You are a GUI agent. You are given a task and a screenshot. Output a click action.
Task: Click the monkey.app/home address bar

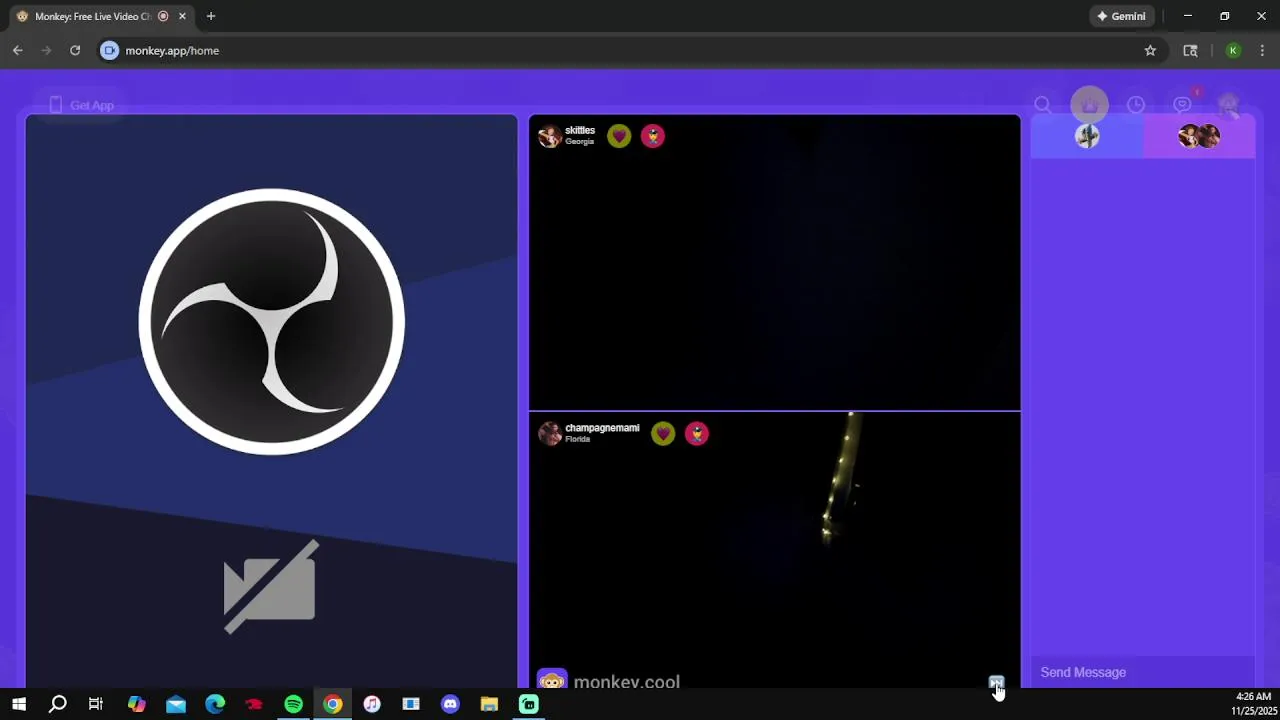(630, 50)
